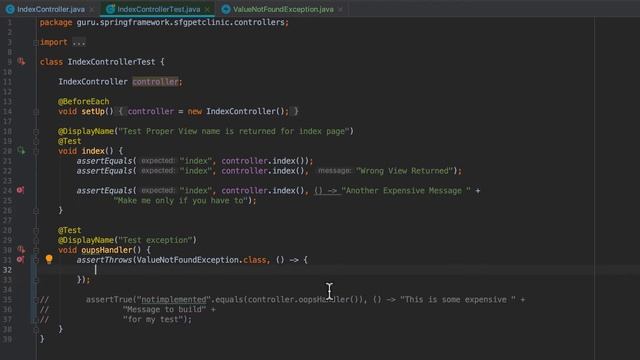Click ValueNotFoundException.class argument
Screen dimensions: 640x360
coord(202,260)
